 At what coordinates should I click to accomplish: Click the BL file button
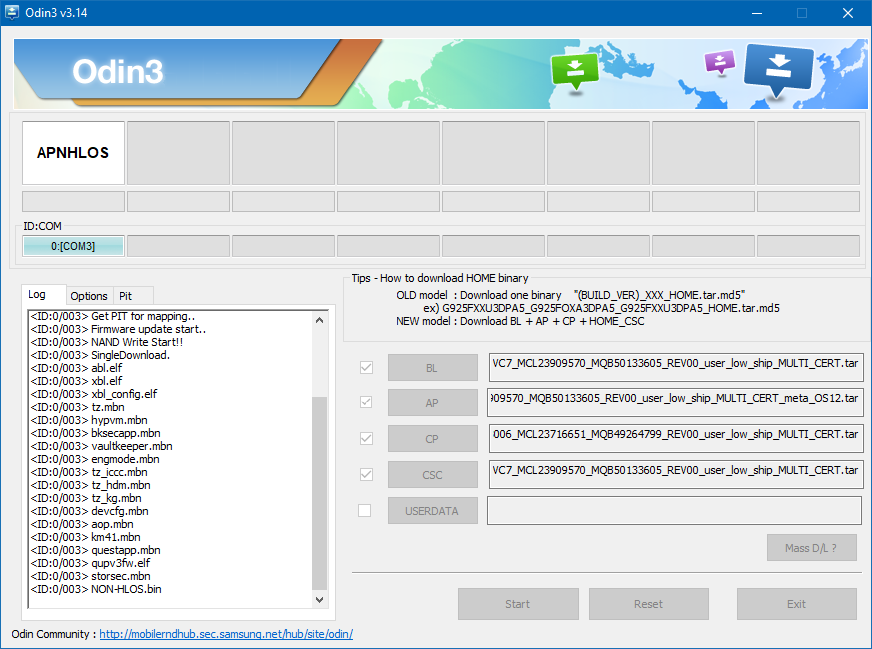coord(433,368)
